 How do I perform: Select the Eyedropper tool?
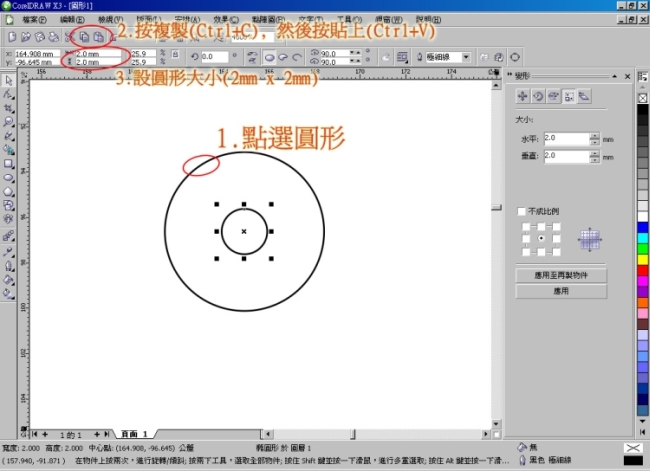(8, 251)
